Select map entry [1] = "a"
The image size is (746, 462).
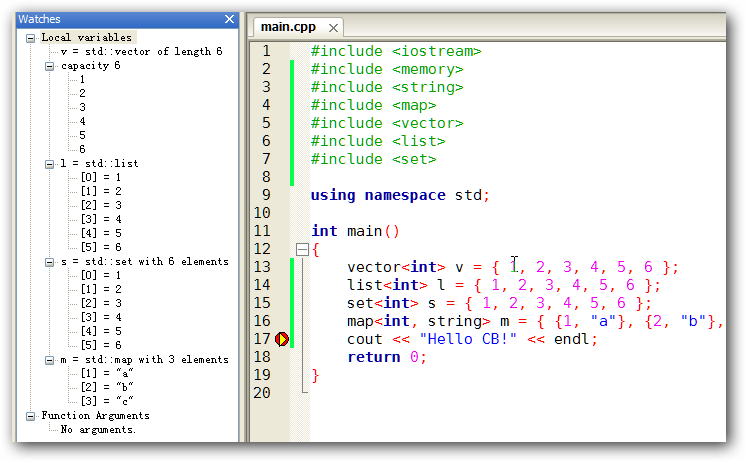pyautogui.click(x=107, y=374)
